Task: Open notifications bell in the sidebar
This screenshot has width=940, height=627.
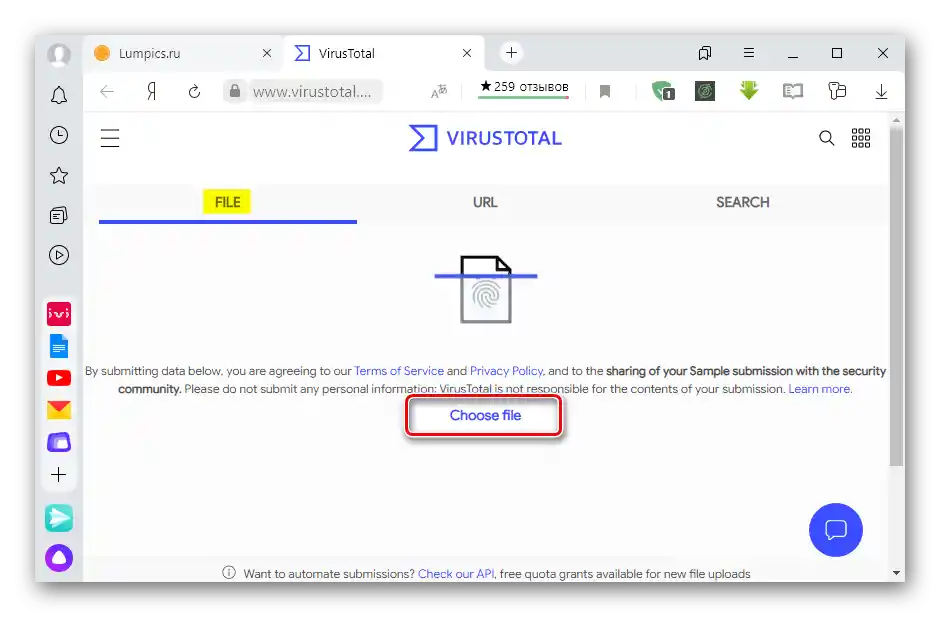Action: pos(59,95)
